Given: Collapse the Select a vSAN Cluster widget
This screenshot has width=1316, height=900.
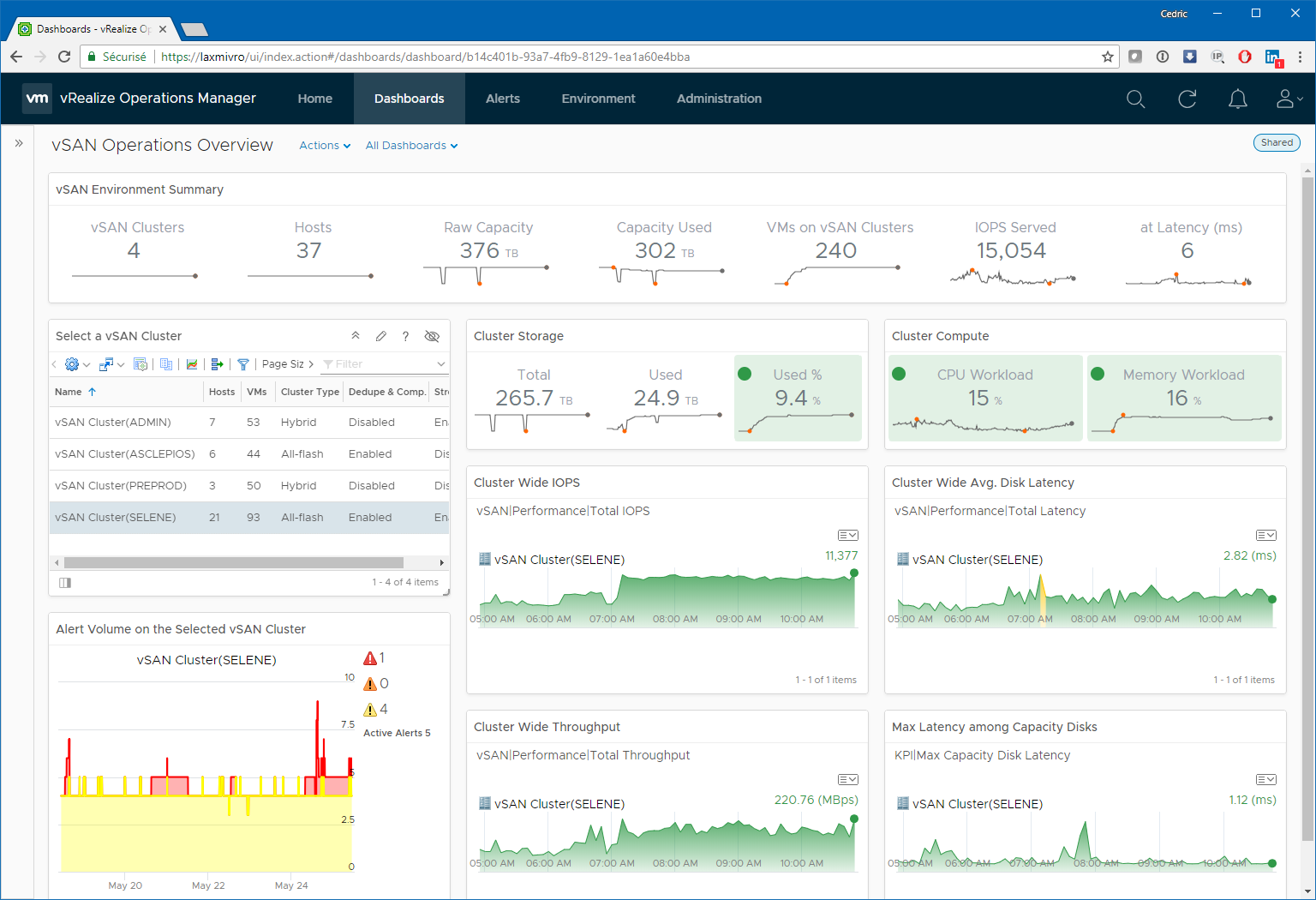Looking at the screenshot, I should [356, 336].
